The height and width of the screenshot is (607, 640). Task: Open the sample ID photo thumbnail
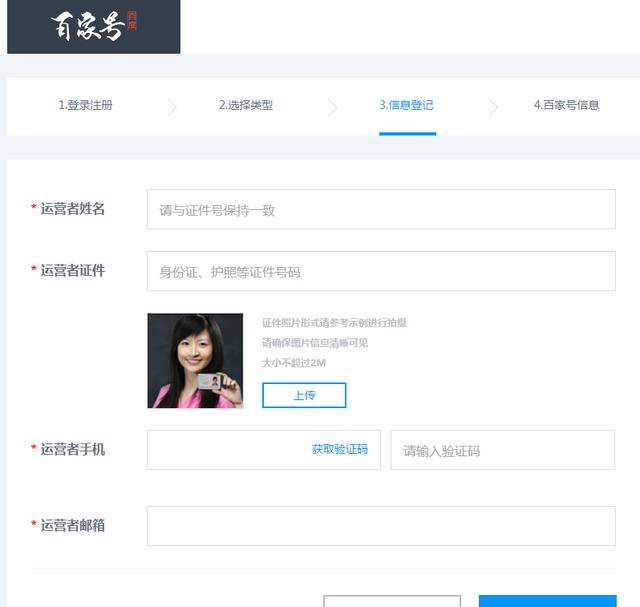coord(195,361)
